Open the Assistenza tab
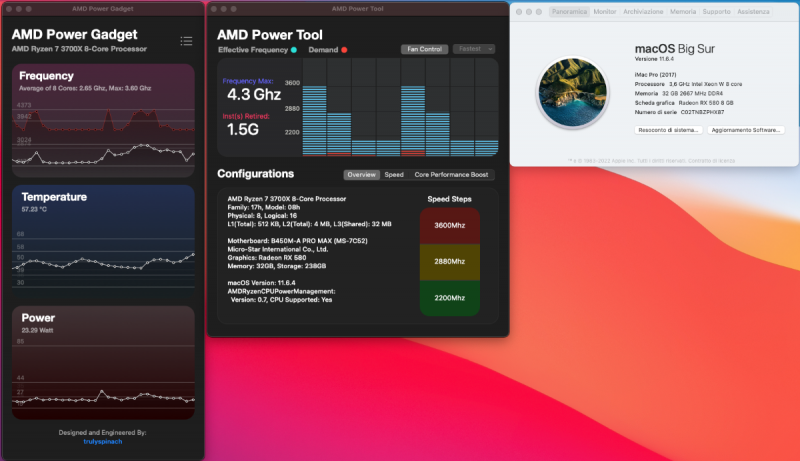The image size is (800, 461). coord(753,12)
